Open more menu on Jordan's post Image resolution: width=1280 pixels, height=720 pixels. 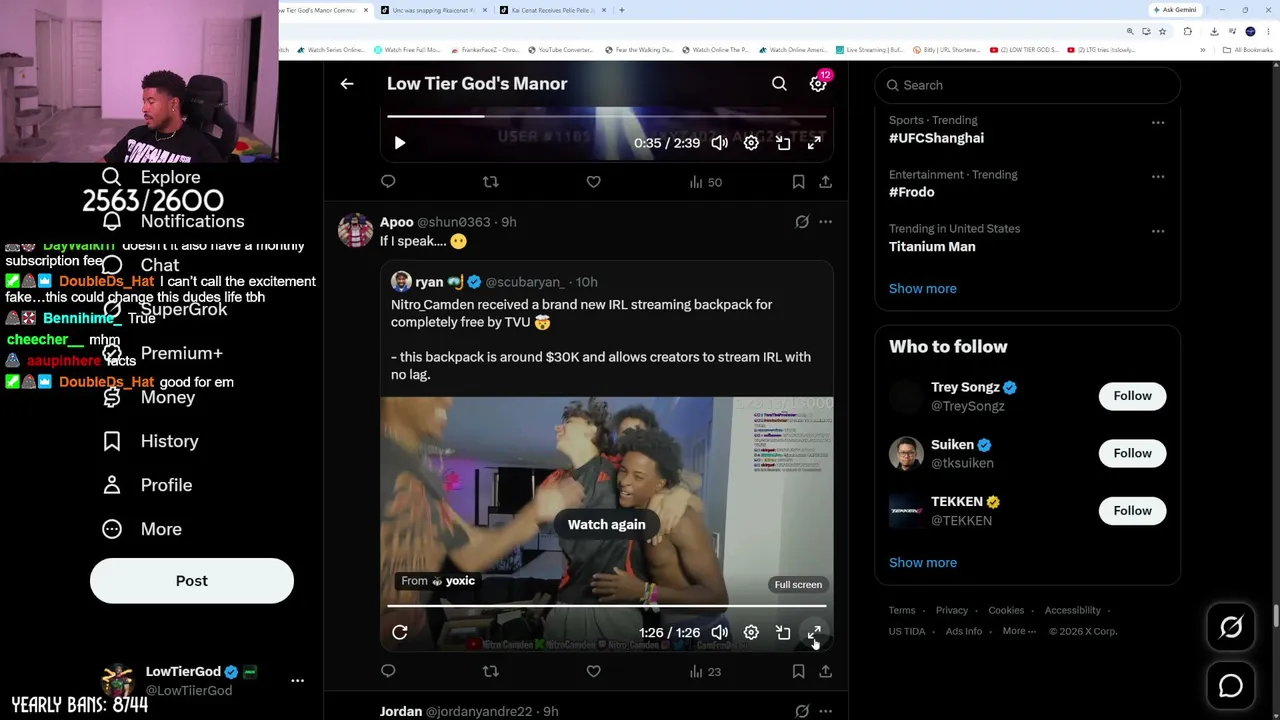(825, 711)
